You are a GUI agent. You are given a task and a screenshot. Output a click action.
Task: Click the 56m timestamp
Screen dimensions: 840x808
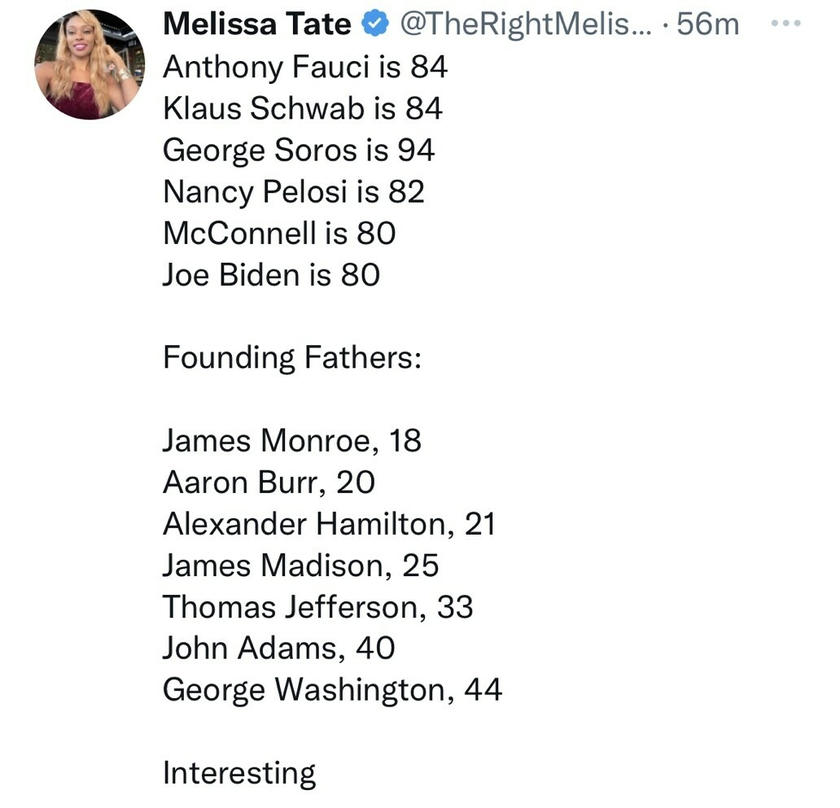708,24
